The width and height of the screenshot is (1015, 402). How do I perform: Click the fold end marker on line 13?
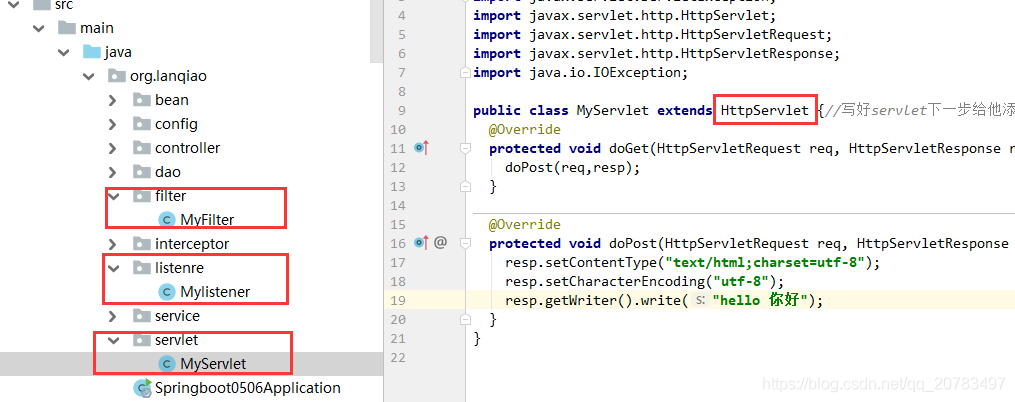[x=465, y=186]
